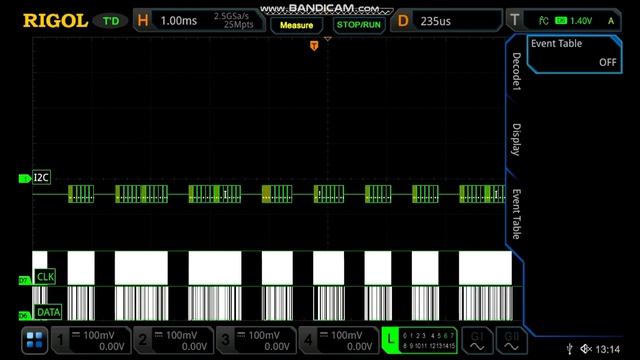
Task: Click the 2.5GSa/s sample rate readout
Action: click(231, 16)
